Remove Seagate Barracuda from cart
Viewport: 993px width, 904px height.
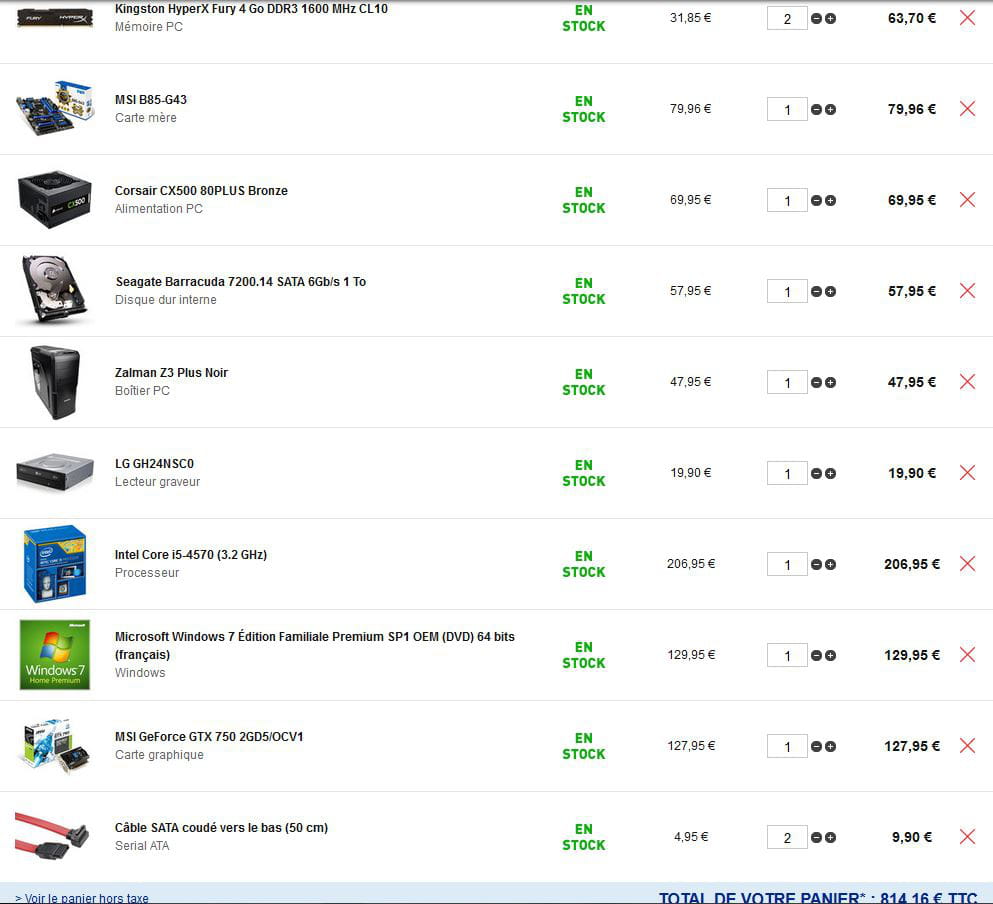[x=967, y=291]
